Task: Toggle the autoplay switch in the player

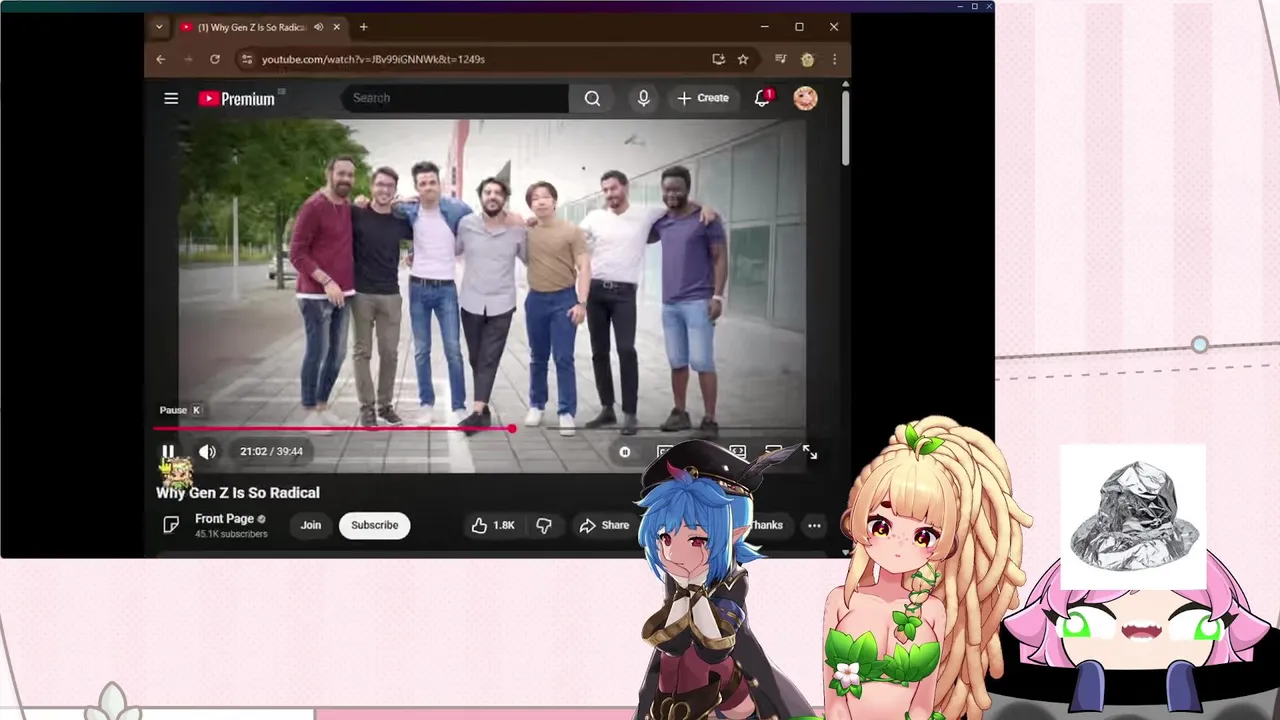Action: pyautogui.click(x=624, y=452)
